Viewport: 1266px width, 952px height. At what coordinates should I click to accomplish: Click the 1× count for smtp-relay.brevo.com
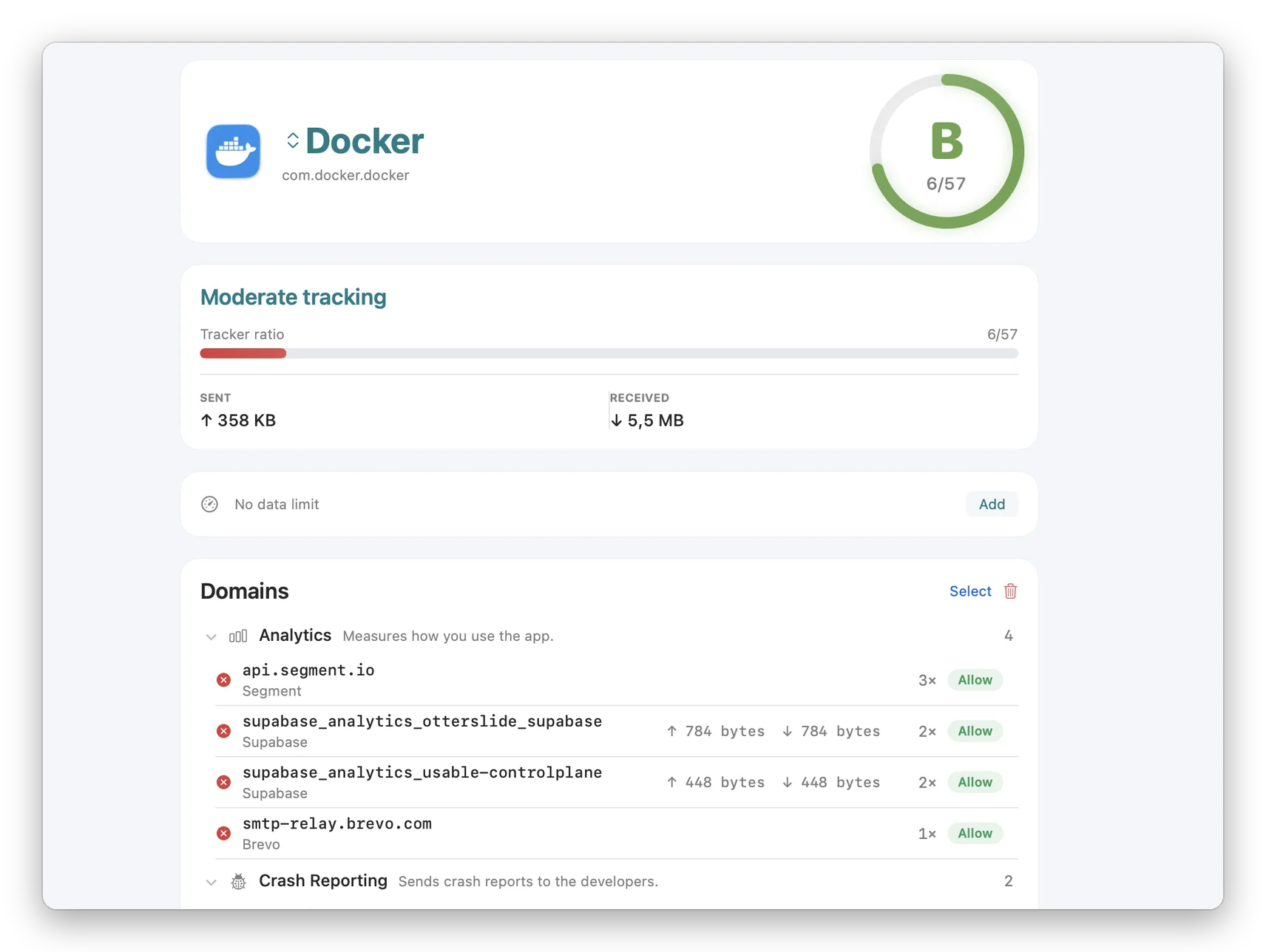pos(927,833)
